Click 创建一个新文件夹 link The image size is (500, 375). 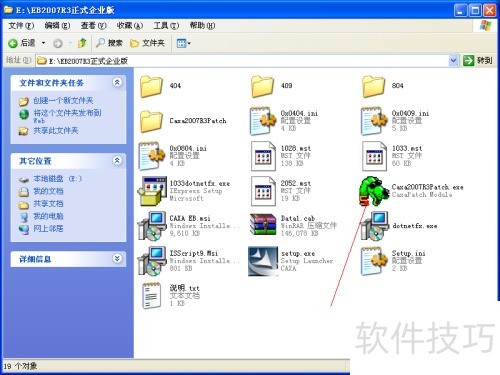pyautogui.click(x=63, y=100)
